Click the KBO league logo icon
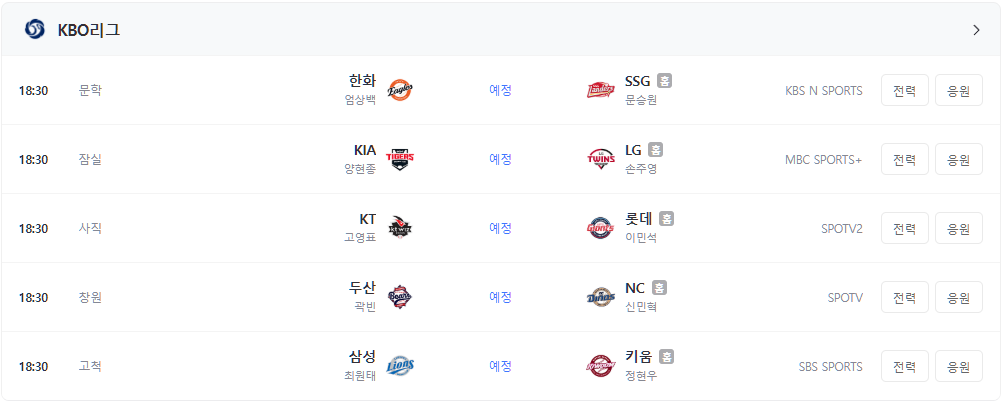 (x=35, y=30)
